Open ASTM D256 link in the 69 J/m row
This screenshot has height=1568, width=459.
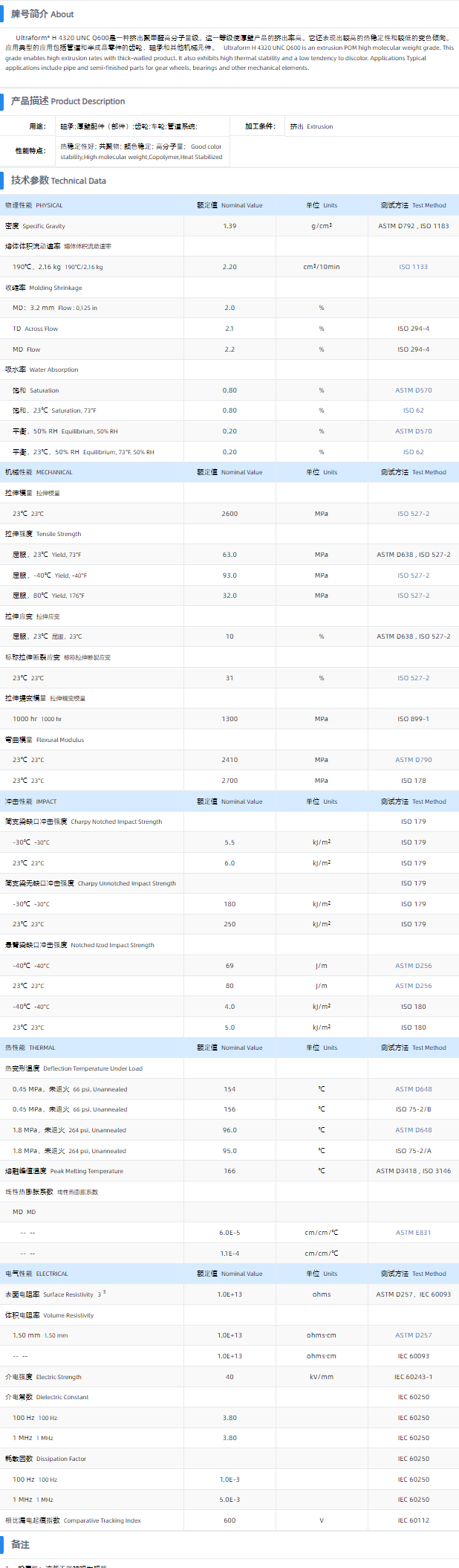[413, 966]
